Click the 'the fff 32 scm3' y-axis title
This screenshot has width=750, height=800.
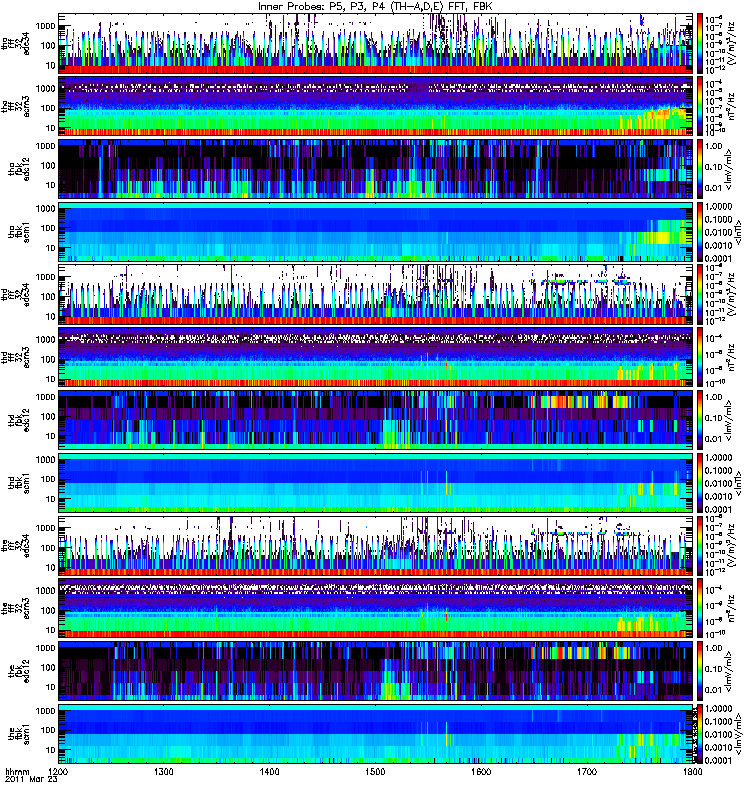[x=16, y=608]
